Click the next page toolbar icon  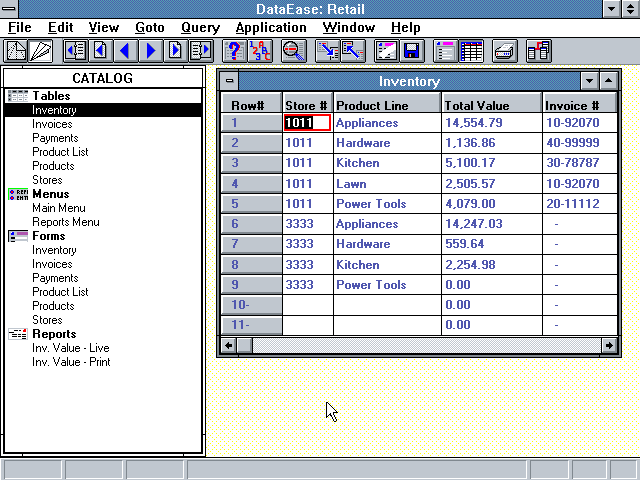(176, 51)
